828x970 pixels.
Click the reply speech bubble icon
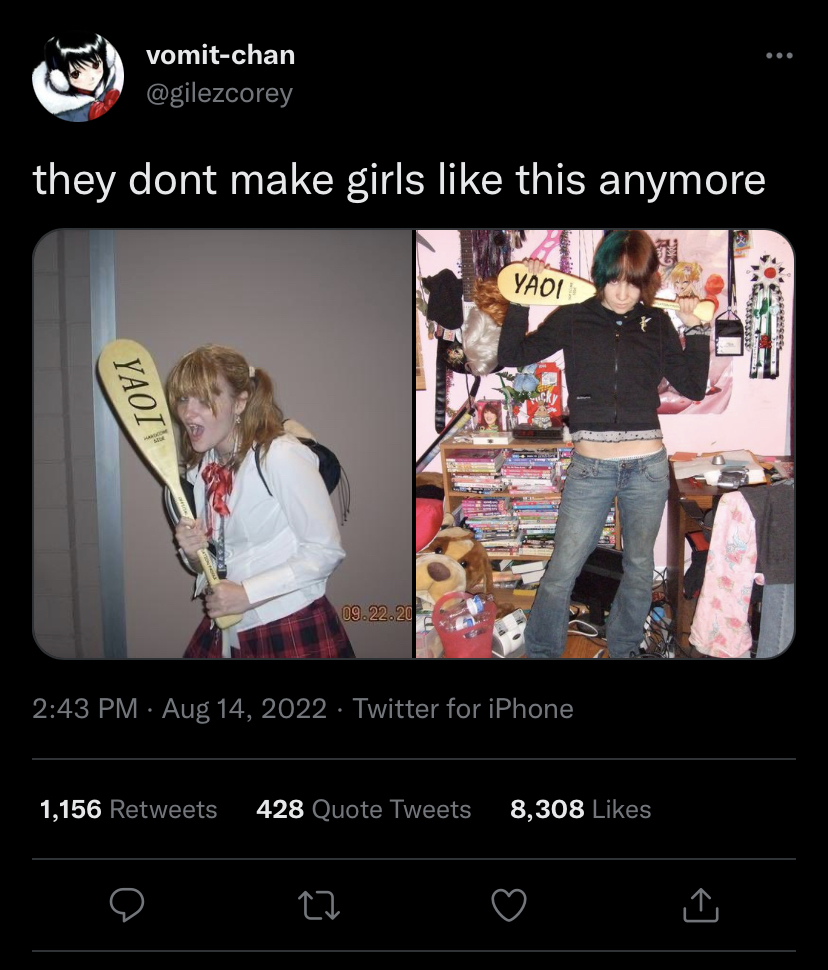click(127, 905)
